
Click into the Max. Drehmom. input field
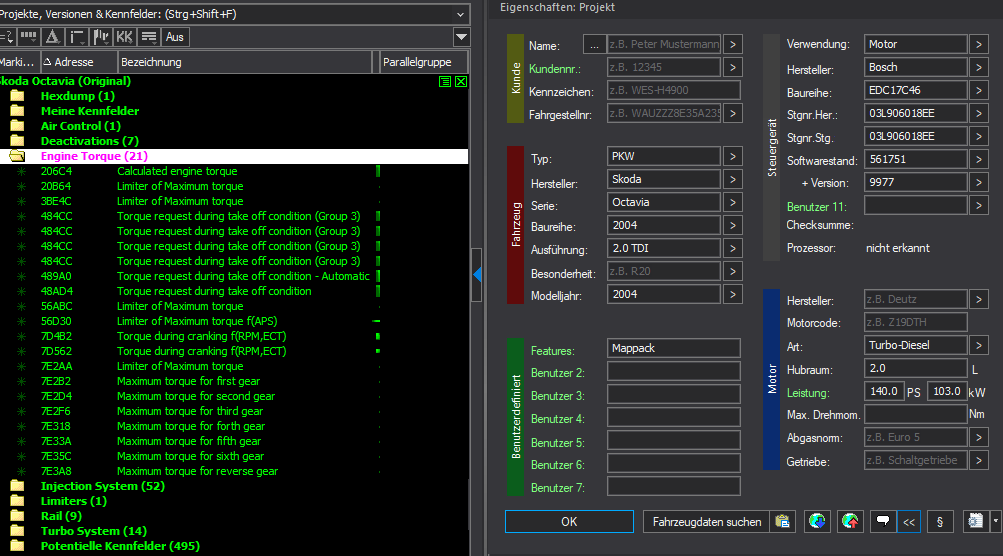tap(914, 414)
